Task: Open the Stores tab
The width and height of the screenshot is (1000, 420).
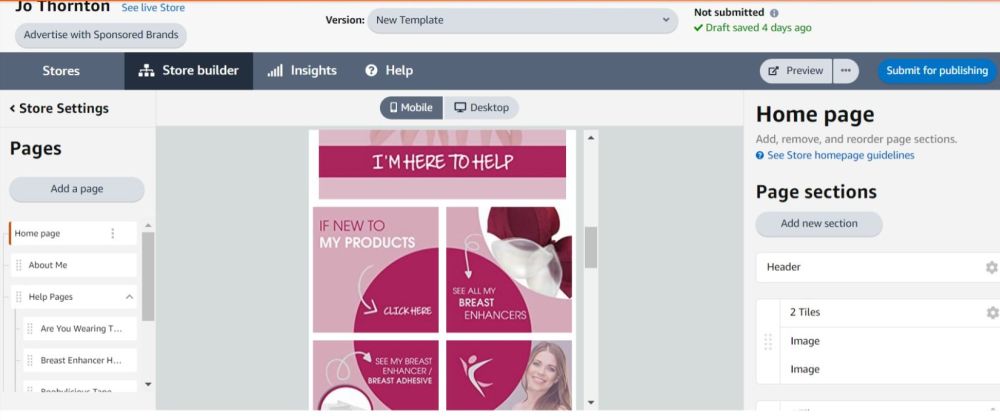Action: click(61, 71)
